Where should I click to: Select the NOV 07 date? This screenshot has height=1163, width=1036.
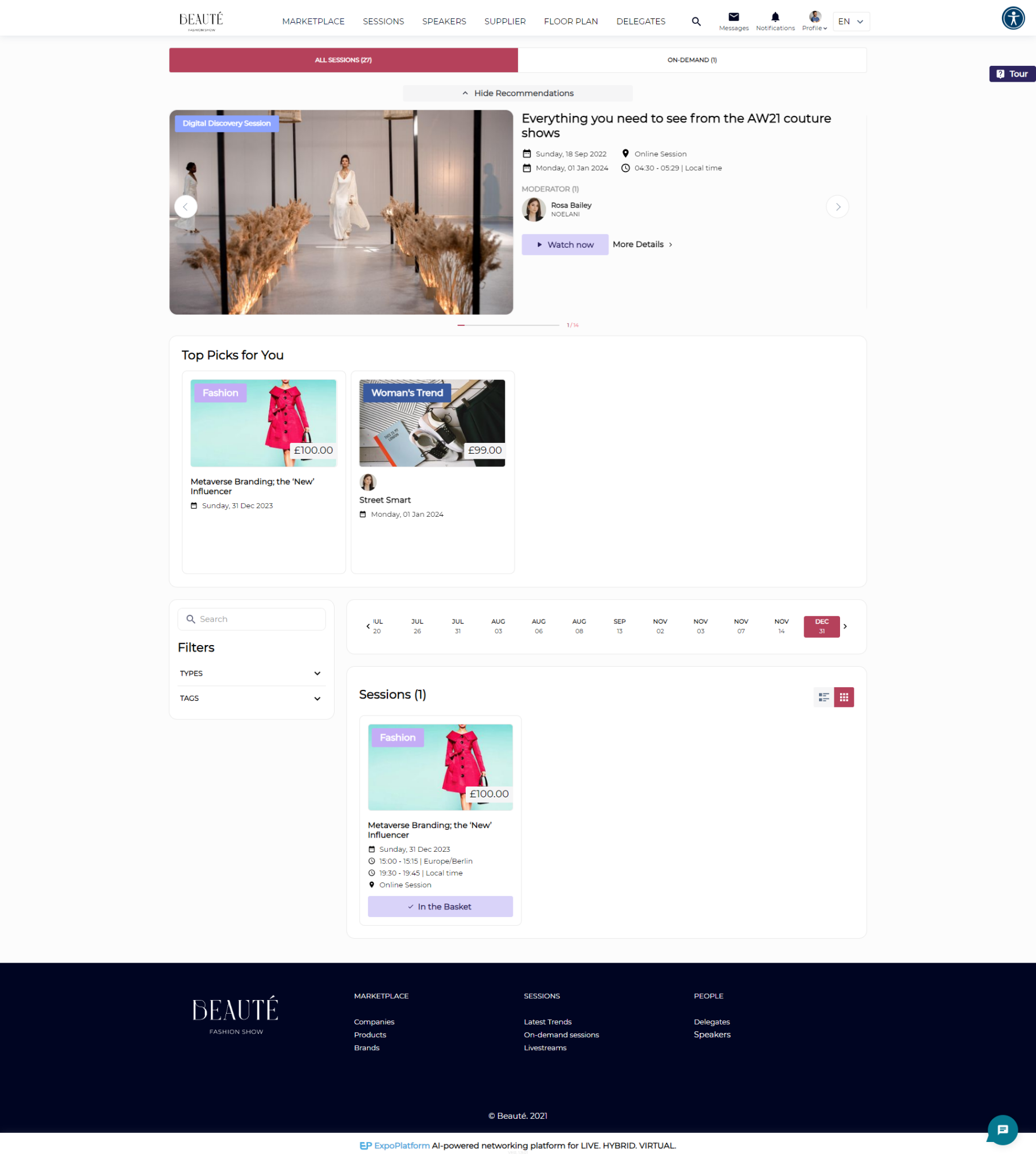741,626
